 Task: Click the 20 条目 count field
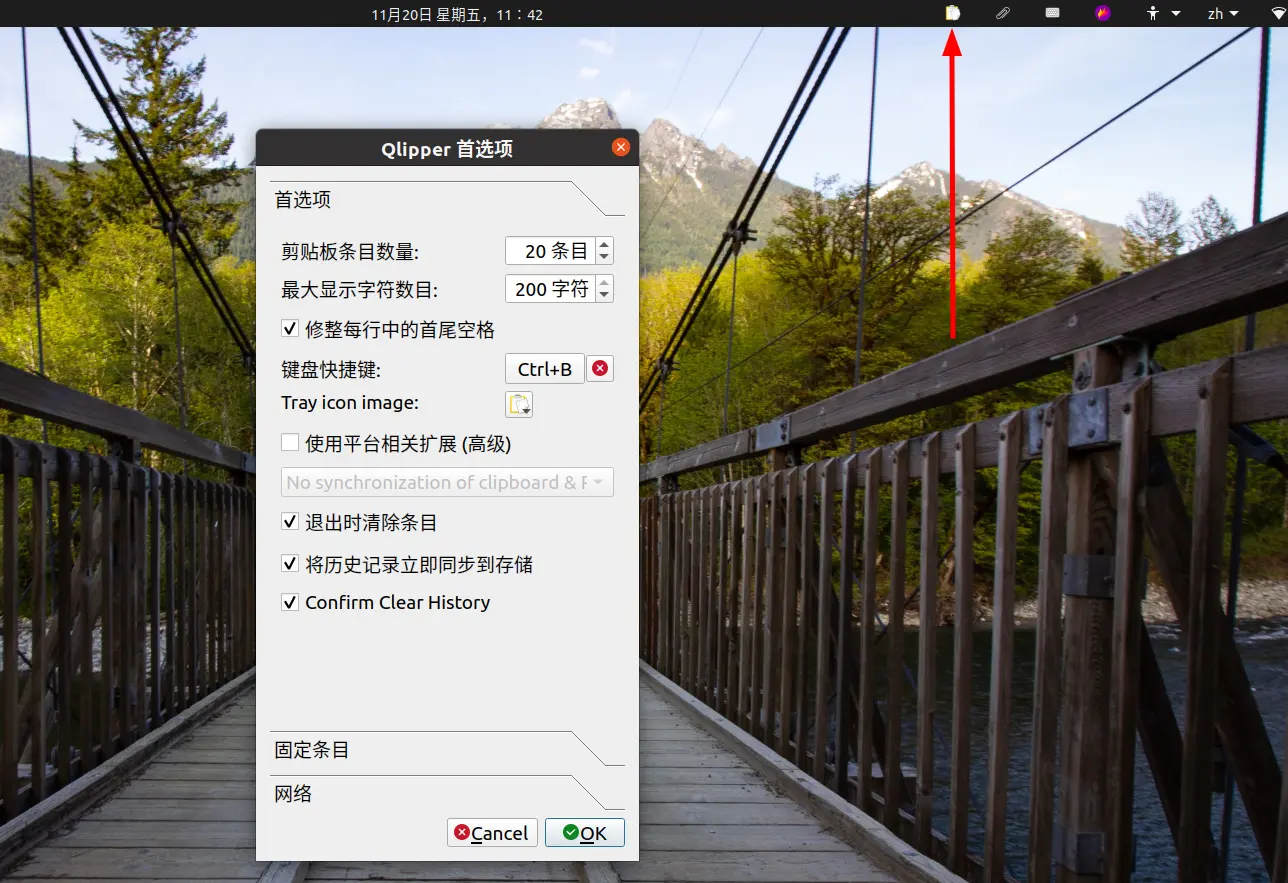[550, 251]
